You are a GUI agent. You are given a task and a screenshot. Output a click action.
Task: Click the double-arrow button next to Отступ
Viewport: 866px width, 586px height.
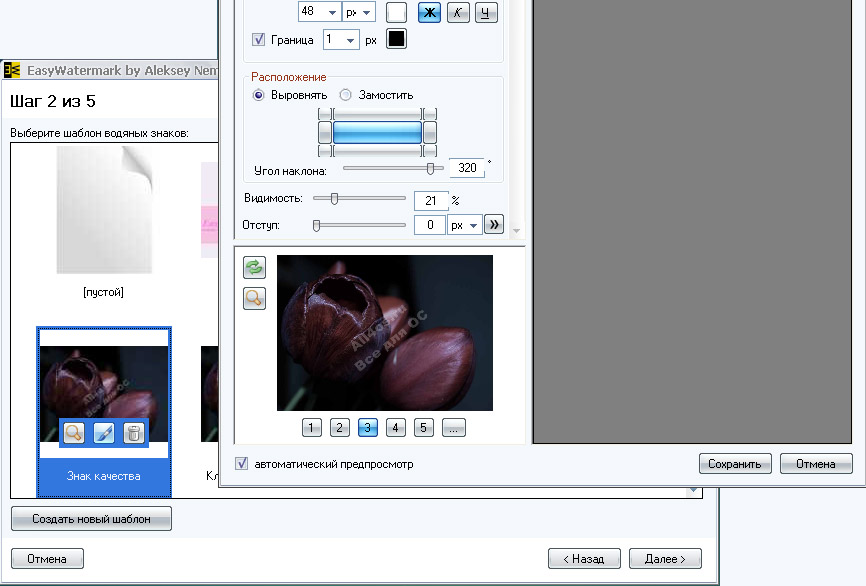pos(494,224)
